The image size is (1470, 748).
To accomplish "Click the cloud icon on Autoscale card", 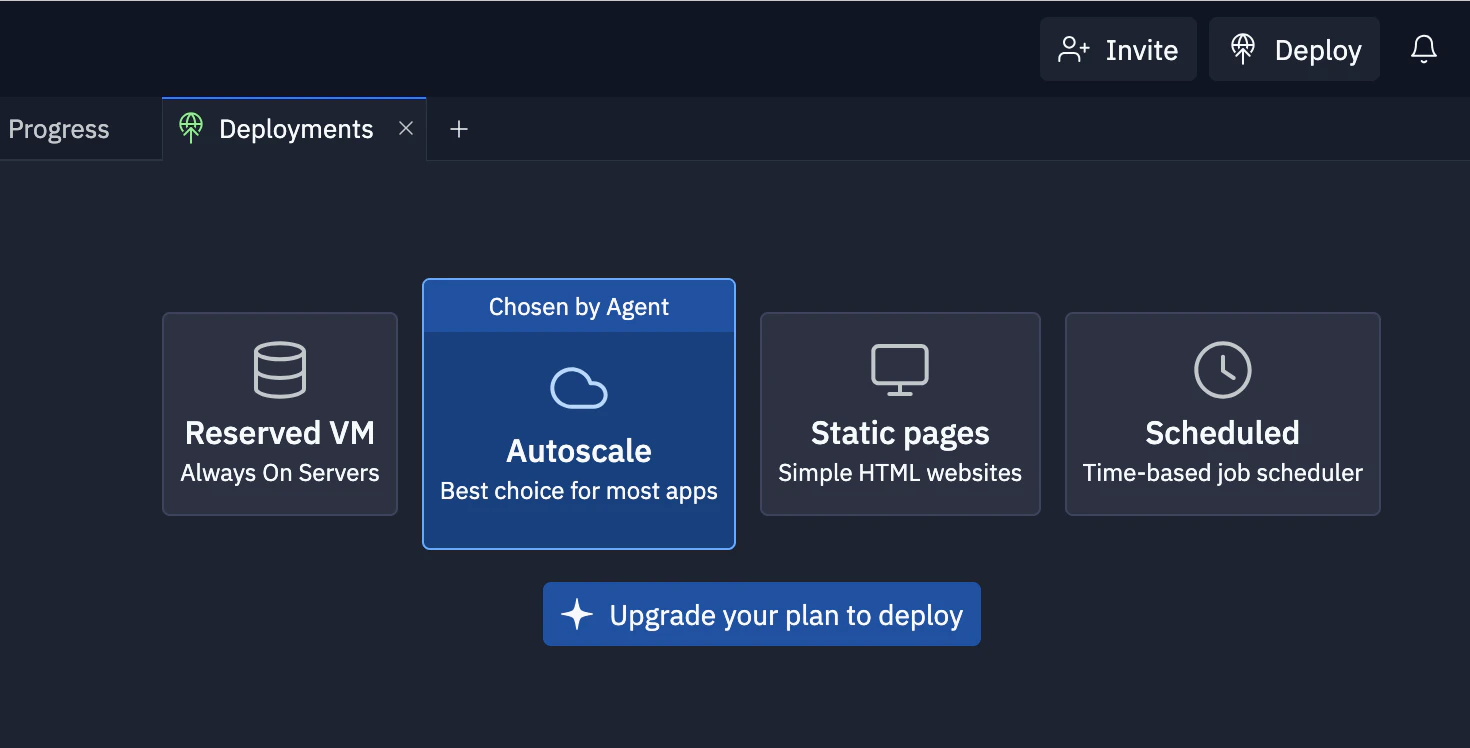I will point(579,388).
